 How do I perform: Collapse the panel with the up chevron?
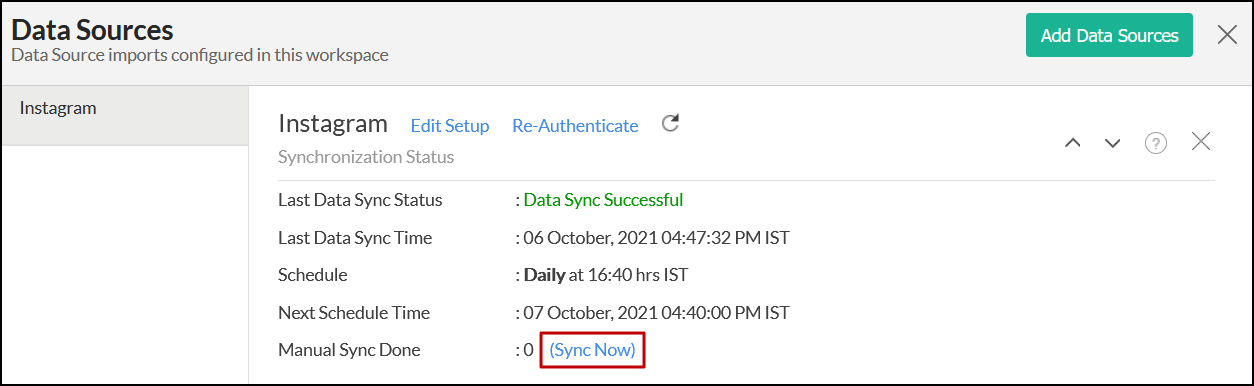[x=1073, y=143]
